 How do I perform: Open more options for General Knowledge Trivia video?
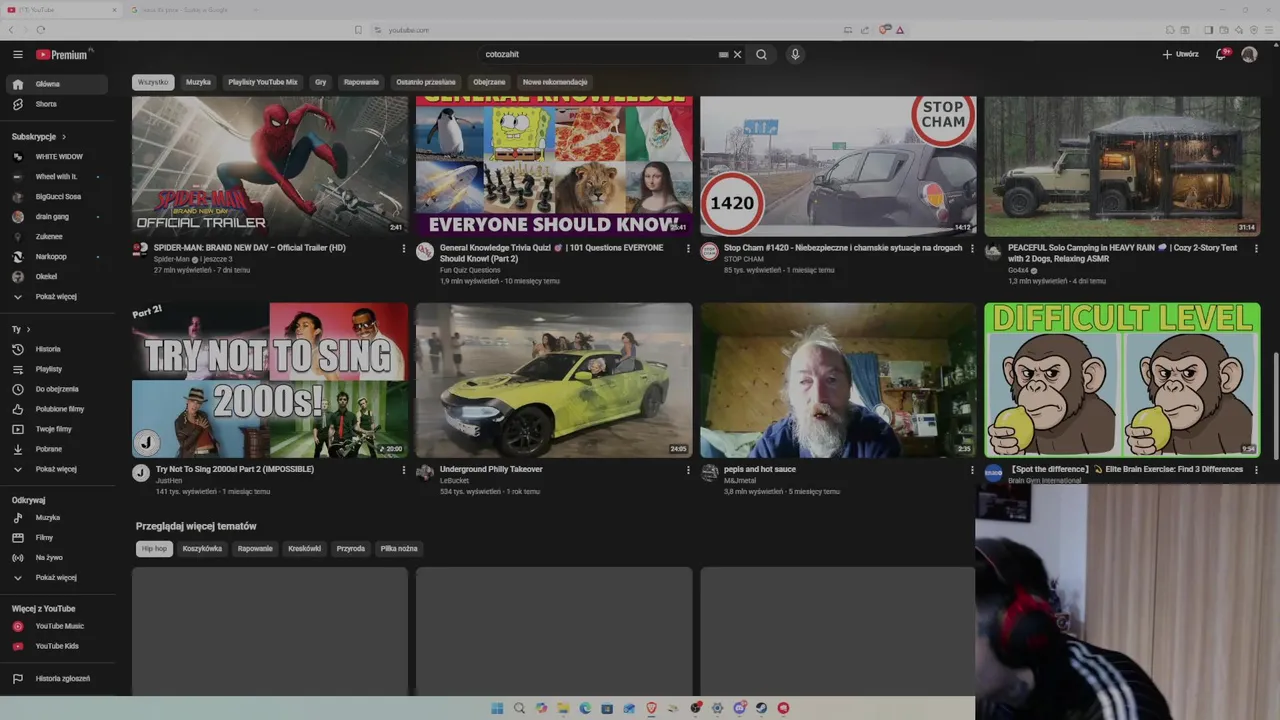point(688,248)
